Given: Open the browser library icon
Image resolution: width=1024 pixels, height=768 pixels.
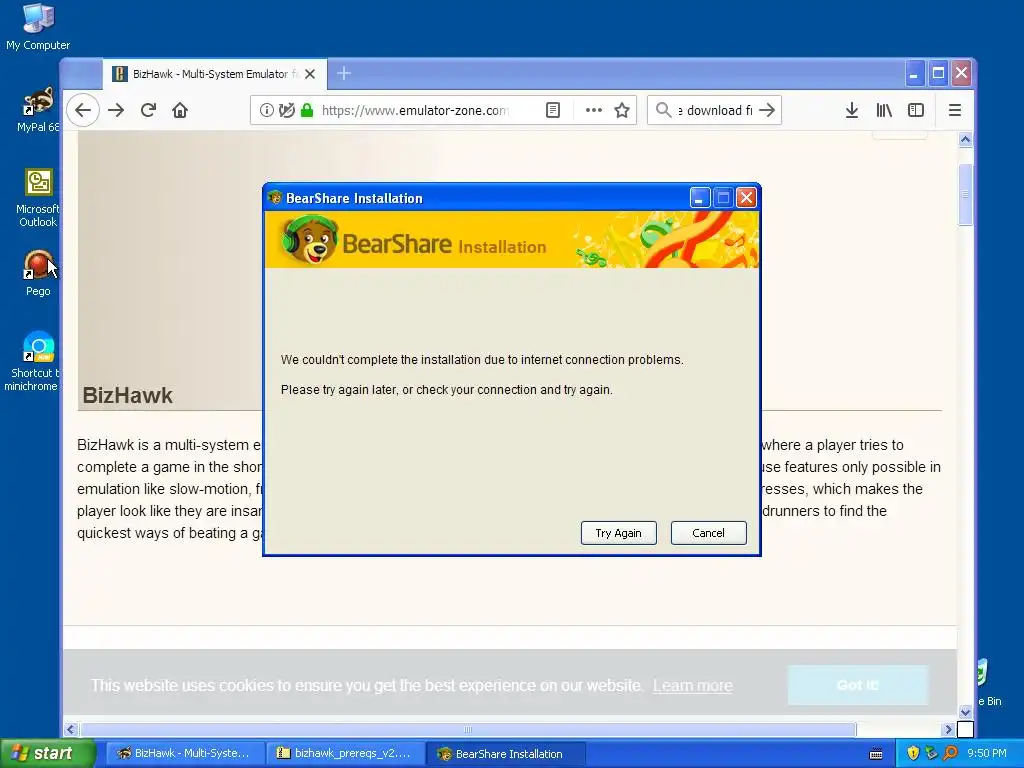Looking at the screenshot, I should click(884, 110).
